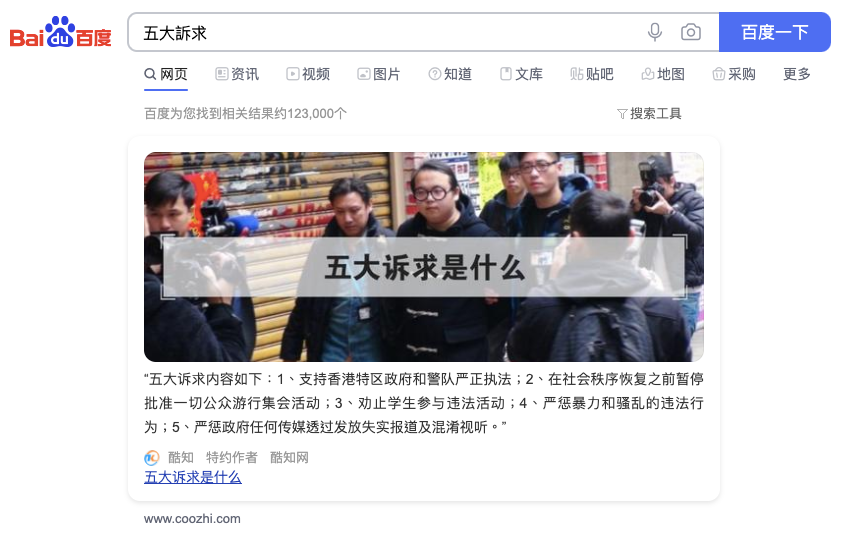
Task: Click the www.coozhi.com URL
Action: coord(192,519)
